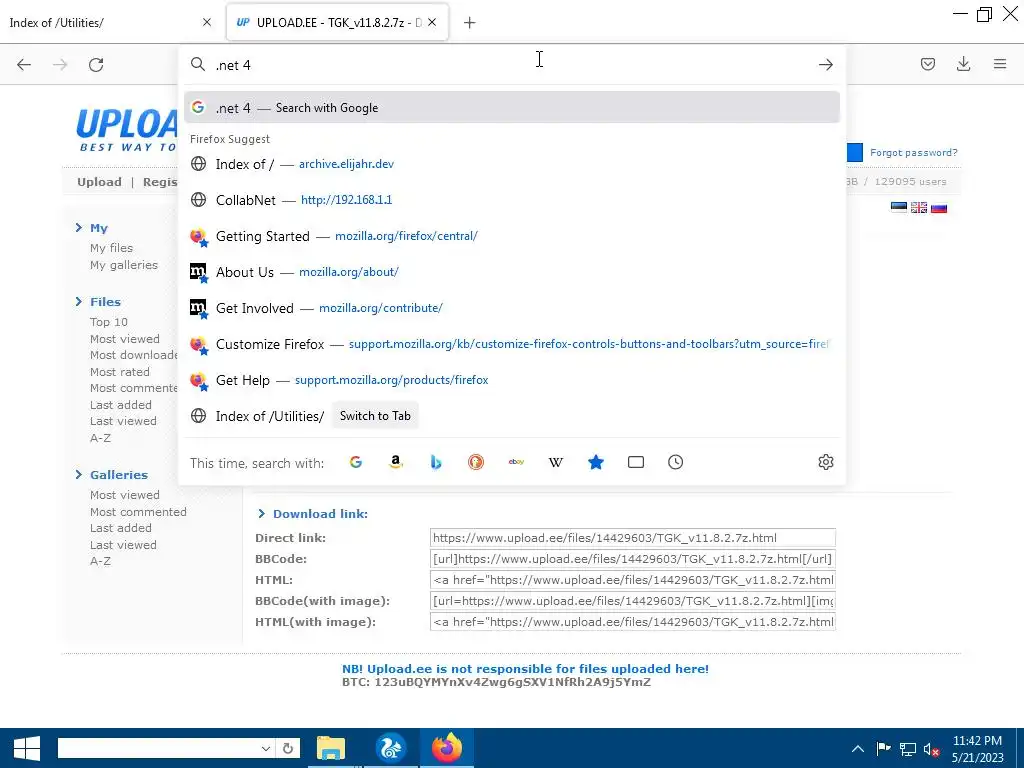This screenshot has width=1024, height=768.
Task: Open the Firefox hamburger menu
Action: (1000, 64)
